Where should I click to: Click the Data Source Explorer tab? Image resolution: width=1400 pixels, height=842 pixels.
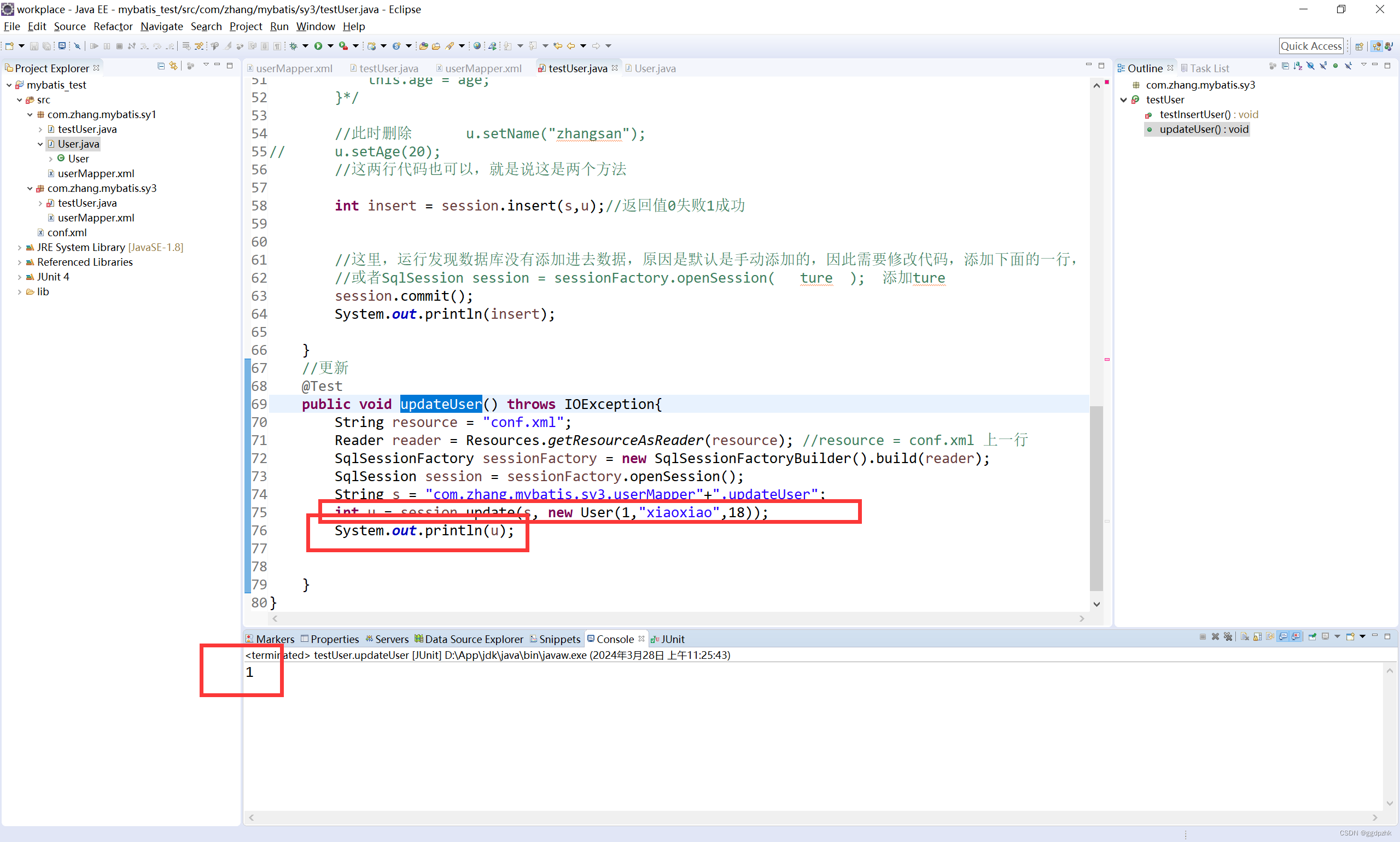click(x=473, y=638)
